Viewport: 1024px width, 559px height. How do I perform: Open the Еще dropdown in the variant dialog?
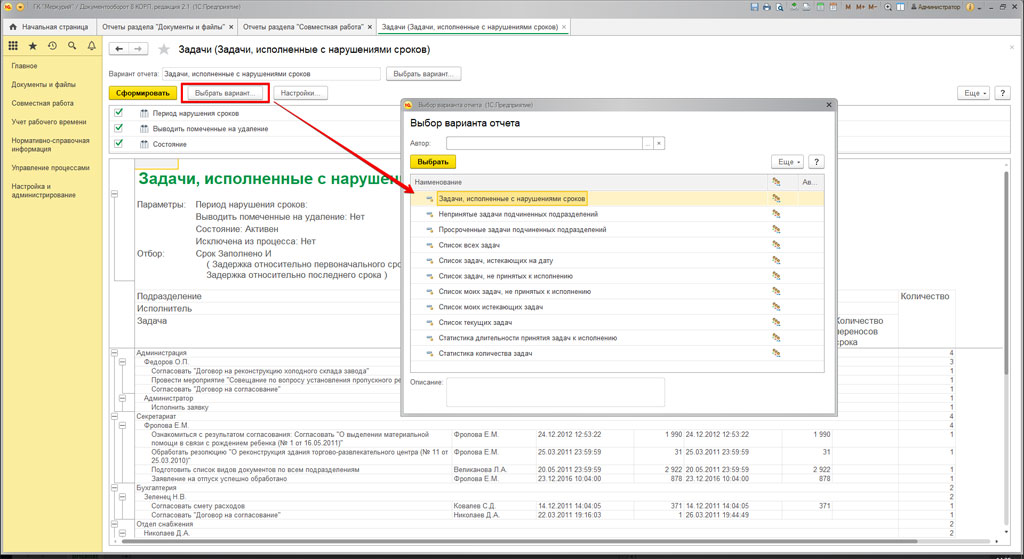(788, 162)
